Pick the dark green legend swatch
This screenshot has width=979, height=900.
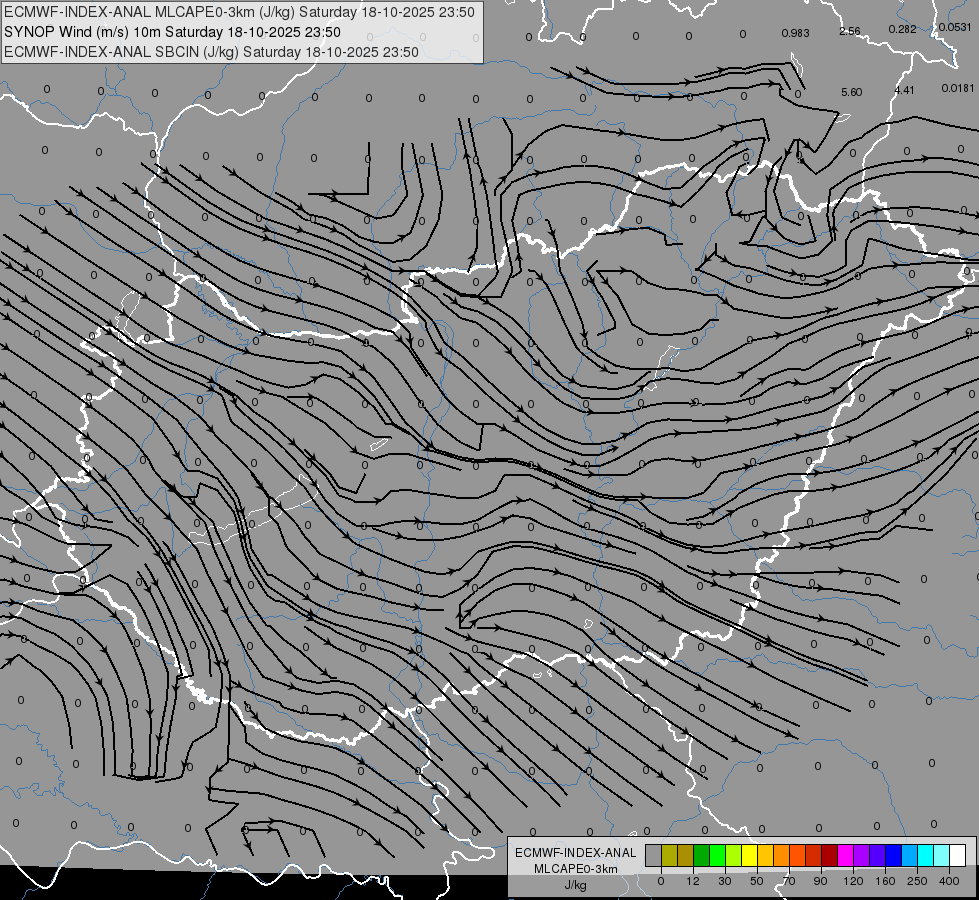click(701, 855)
